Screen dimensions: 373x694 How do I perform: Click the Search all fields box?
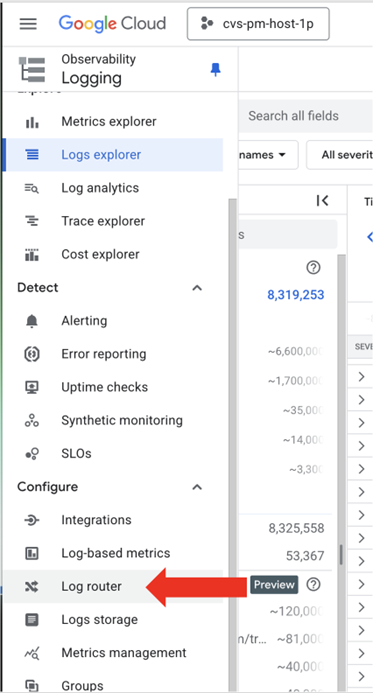point(305,116)
